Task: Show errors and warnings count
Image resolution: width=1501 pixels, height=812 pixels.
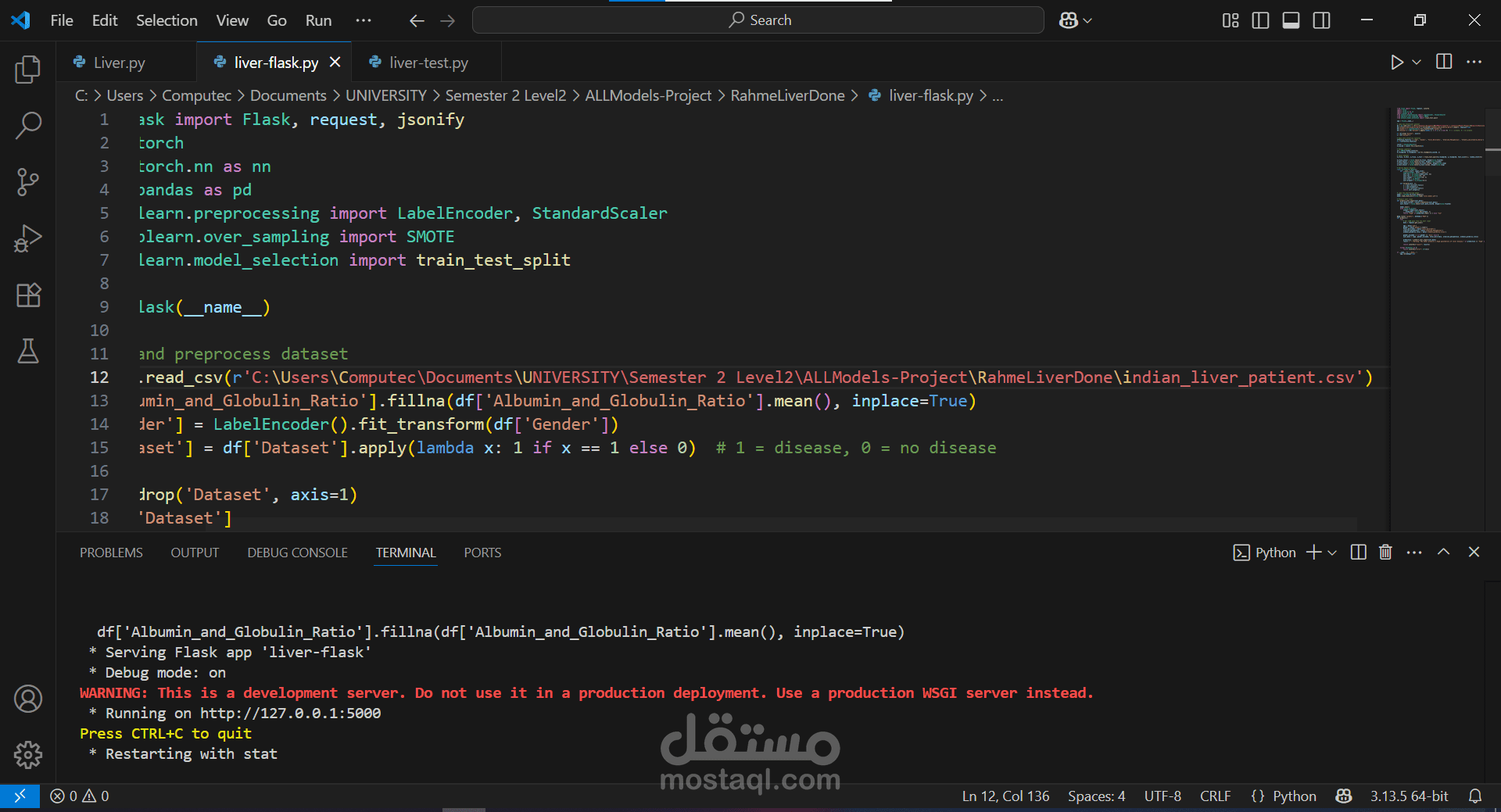Action: point(80,796)
